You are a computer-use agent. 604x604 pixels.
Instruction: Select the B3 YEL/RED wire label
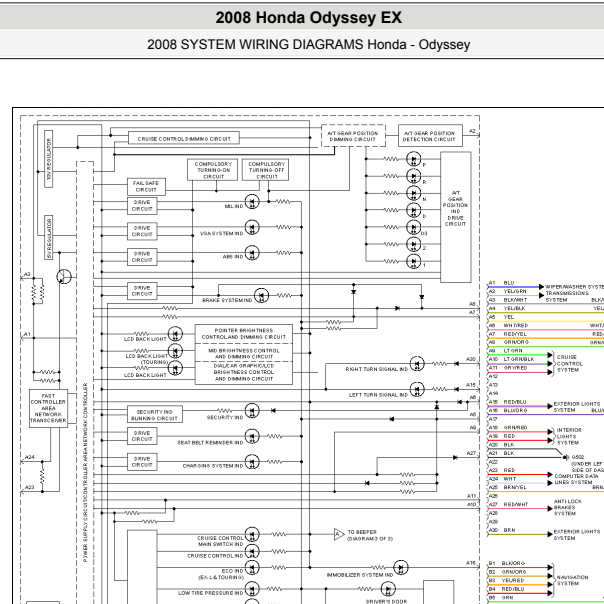tap(507, 580)
